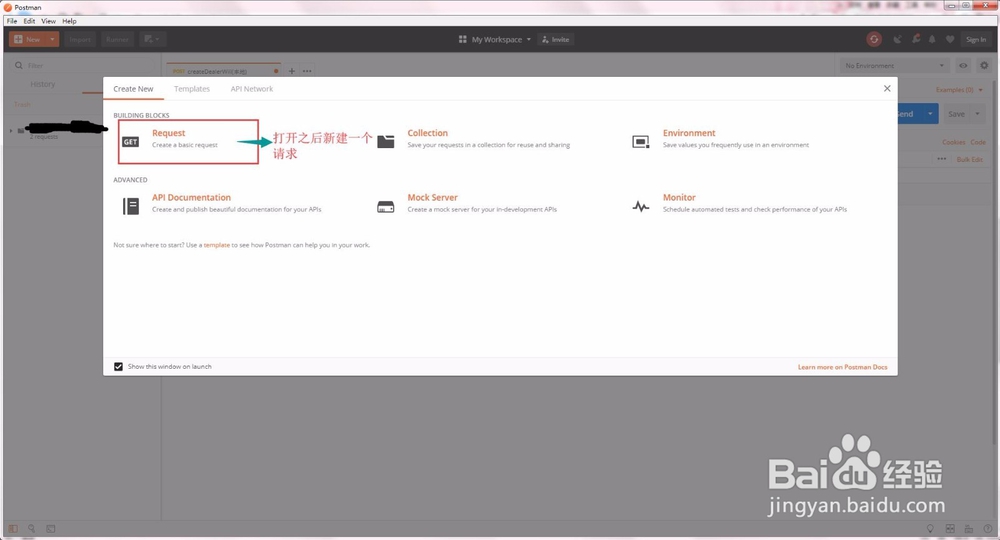Open Postman console icon in status bar
Screen dimensions: 1000x540
[x=50, y=529]
